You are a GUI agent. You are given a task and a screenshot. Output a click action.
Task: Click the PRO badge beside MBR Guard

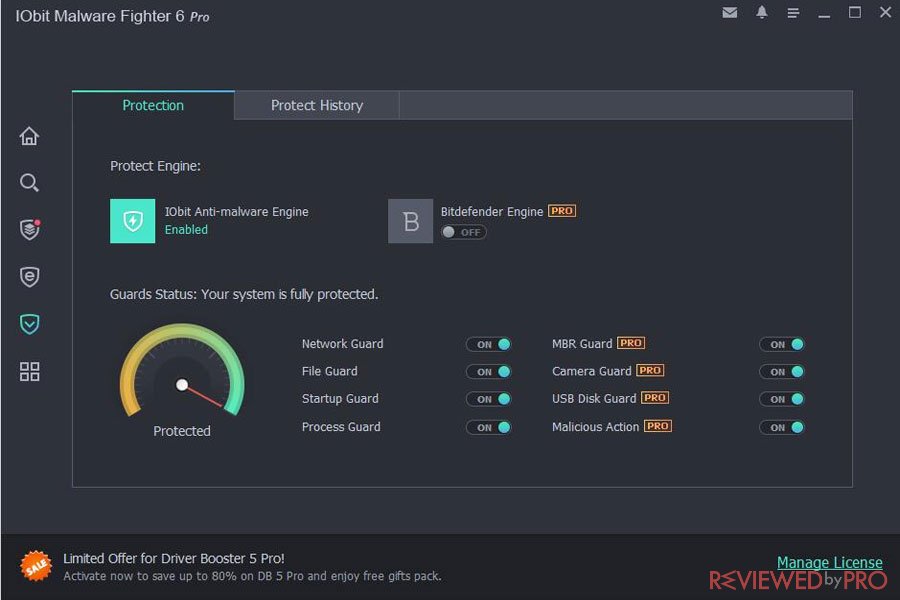(631, 343)
